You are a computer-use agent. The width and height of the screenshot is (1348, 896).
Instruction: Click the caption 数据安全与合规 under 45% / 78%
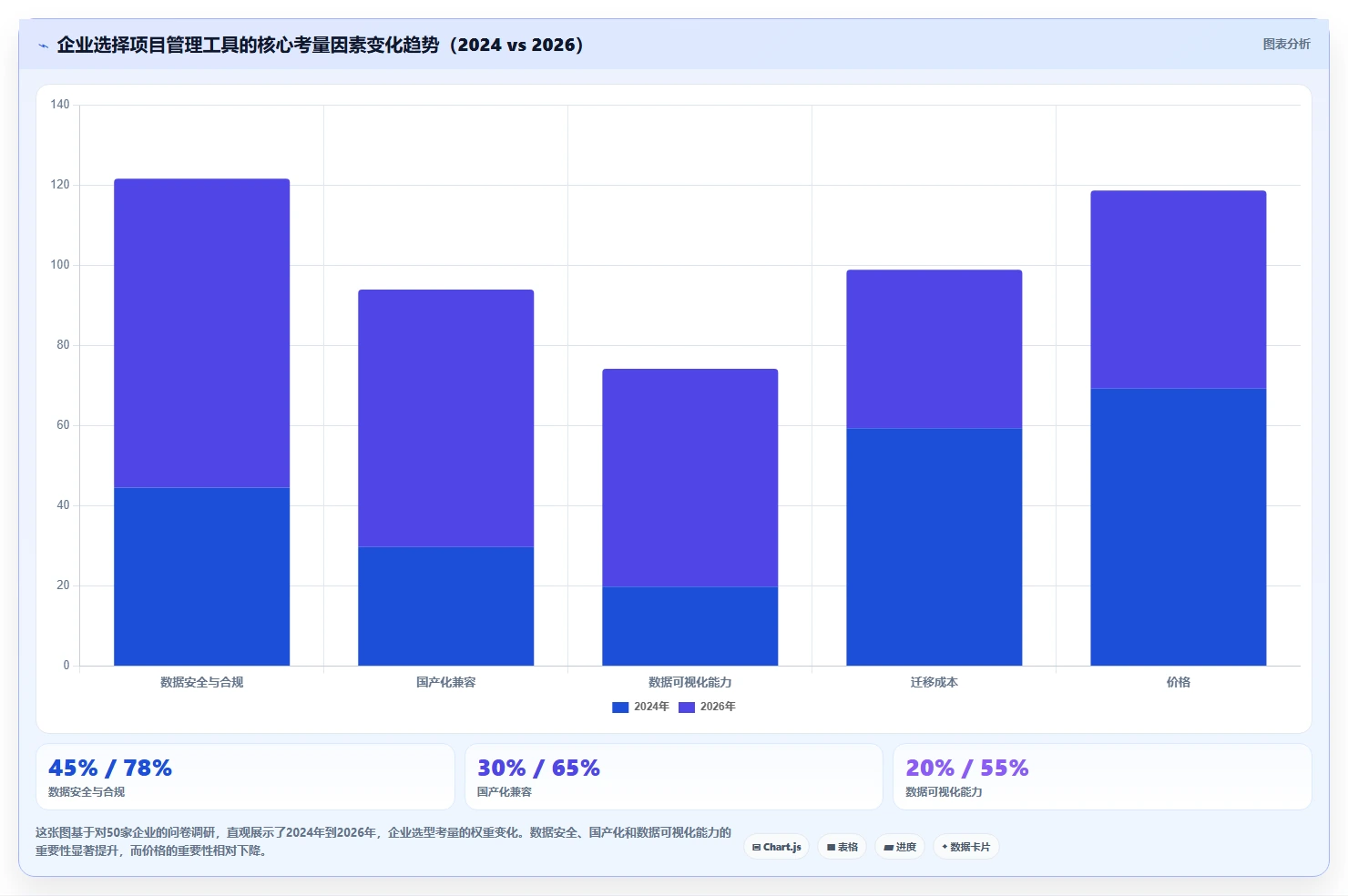tap(87, 792)
